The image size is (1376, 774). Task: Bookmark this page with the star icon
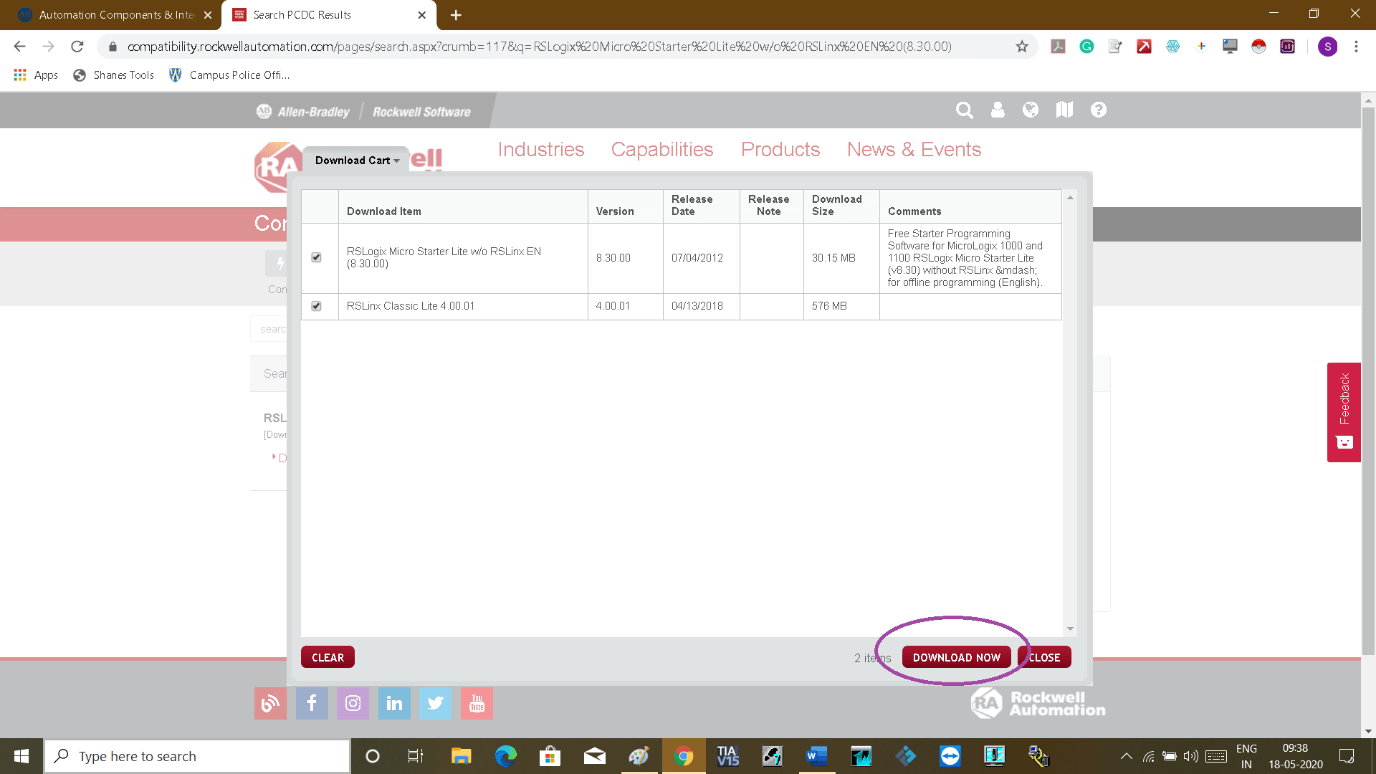pyautogui.click(x=1021, y=46)
